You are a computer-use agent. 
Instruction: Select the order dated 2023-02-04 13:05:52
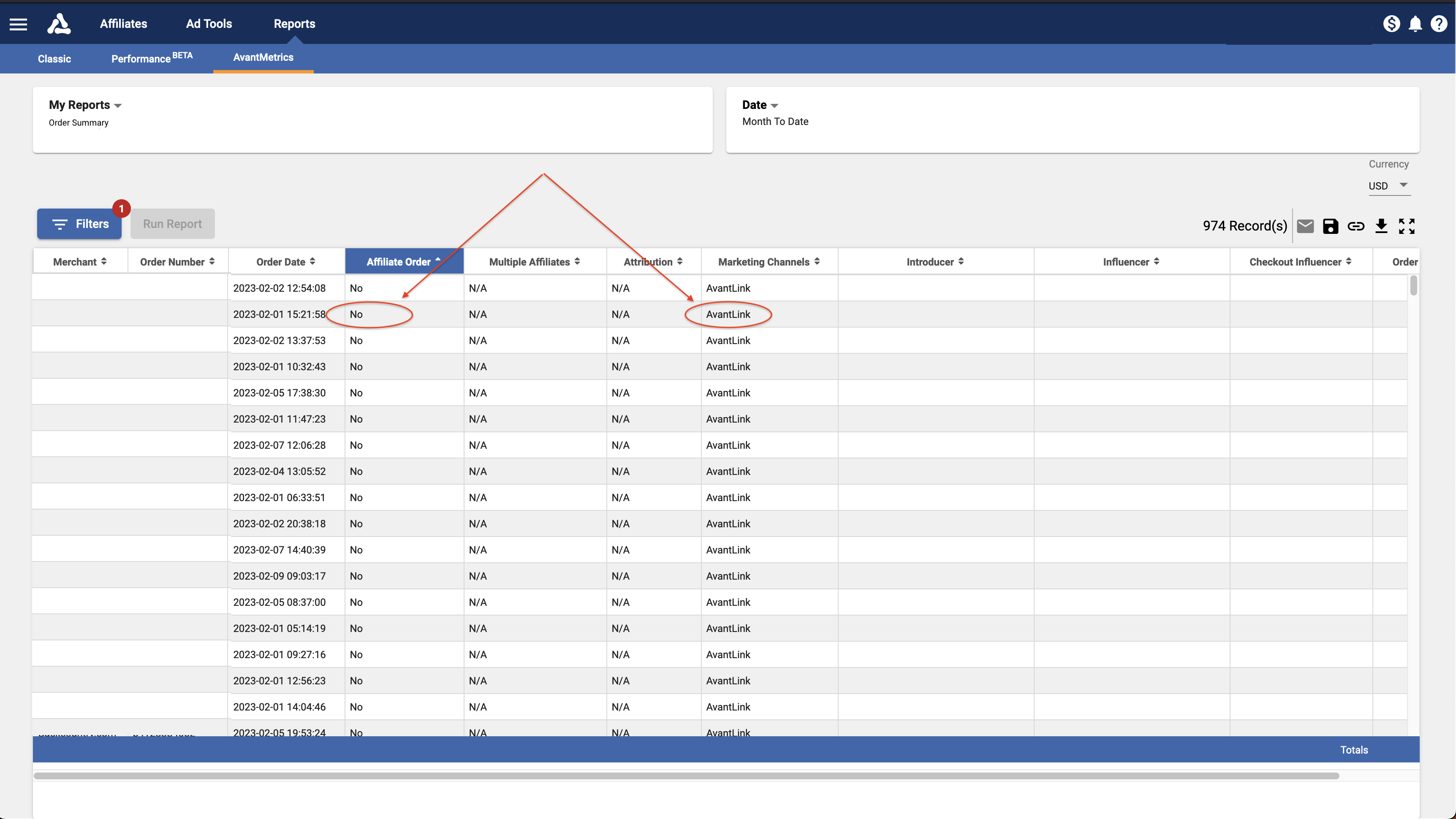[x=279, y=472]
